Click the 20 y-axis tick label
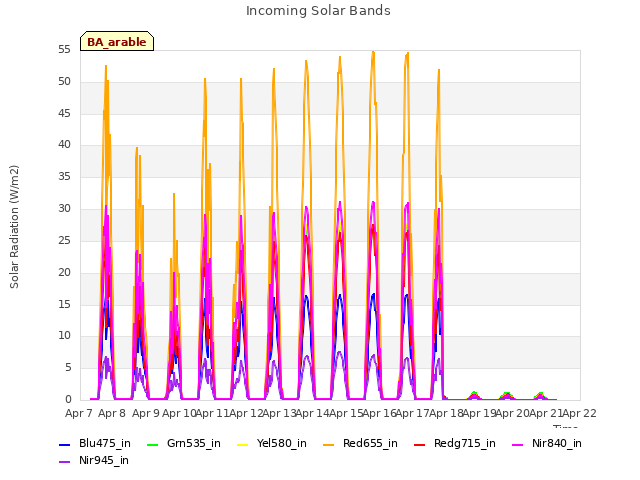Viewport: 640px width, 480px height. click(64, 272)
